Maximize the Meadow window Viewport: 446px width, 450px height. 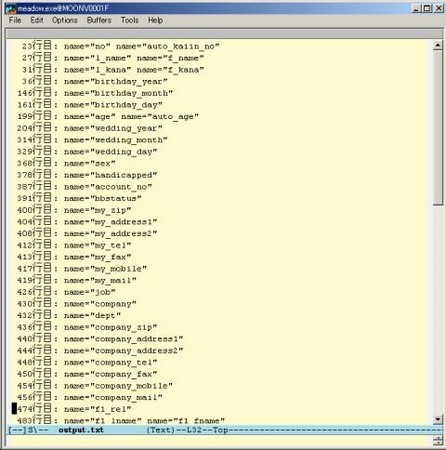pos(427,8)
